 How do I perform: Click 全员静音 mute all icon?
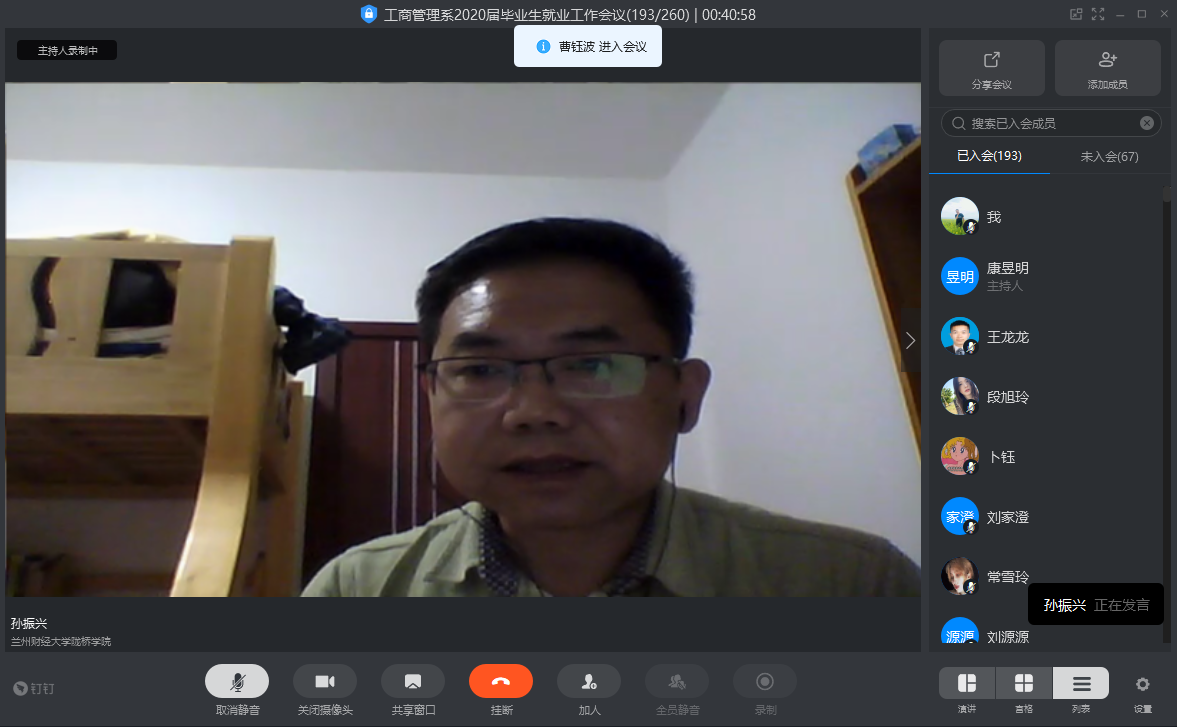click(x=677, y=681)
